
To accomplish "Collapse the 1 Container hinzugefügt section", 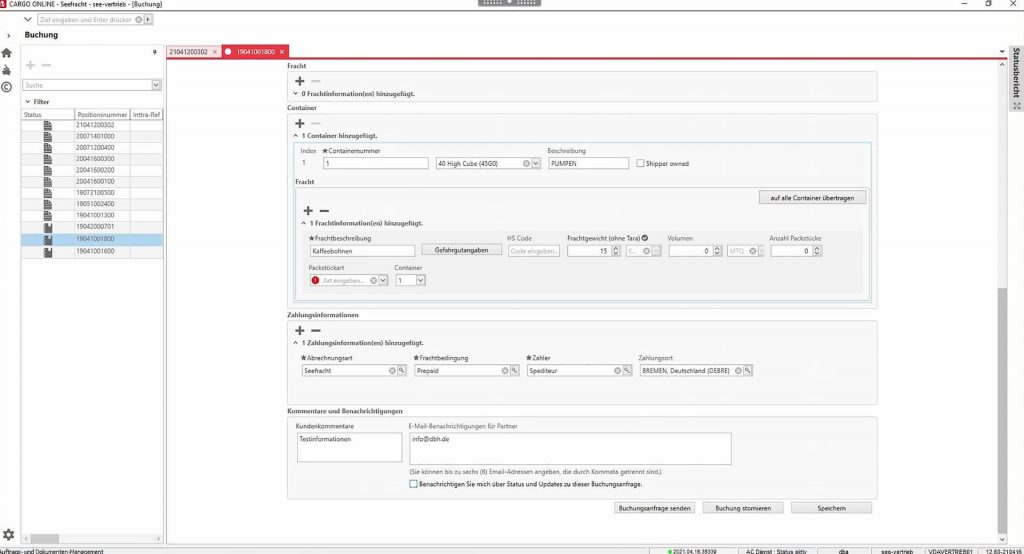I will tap(295, 136).
